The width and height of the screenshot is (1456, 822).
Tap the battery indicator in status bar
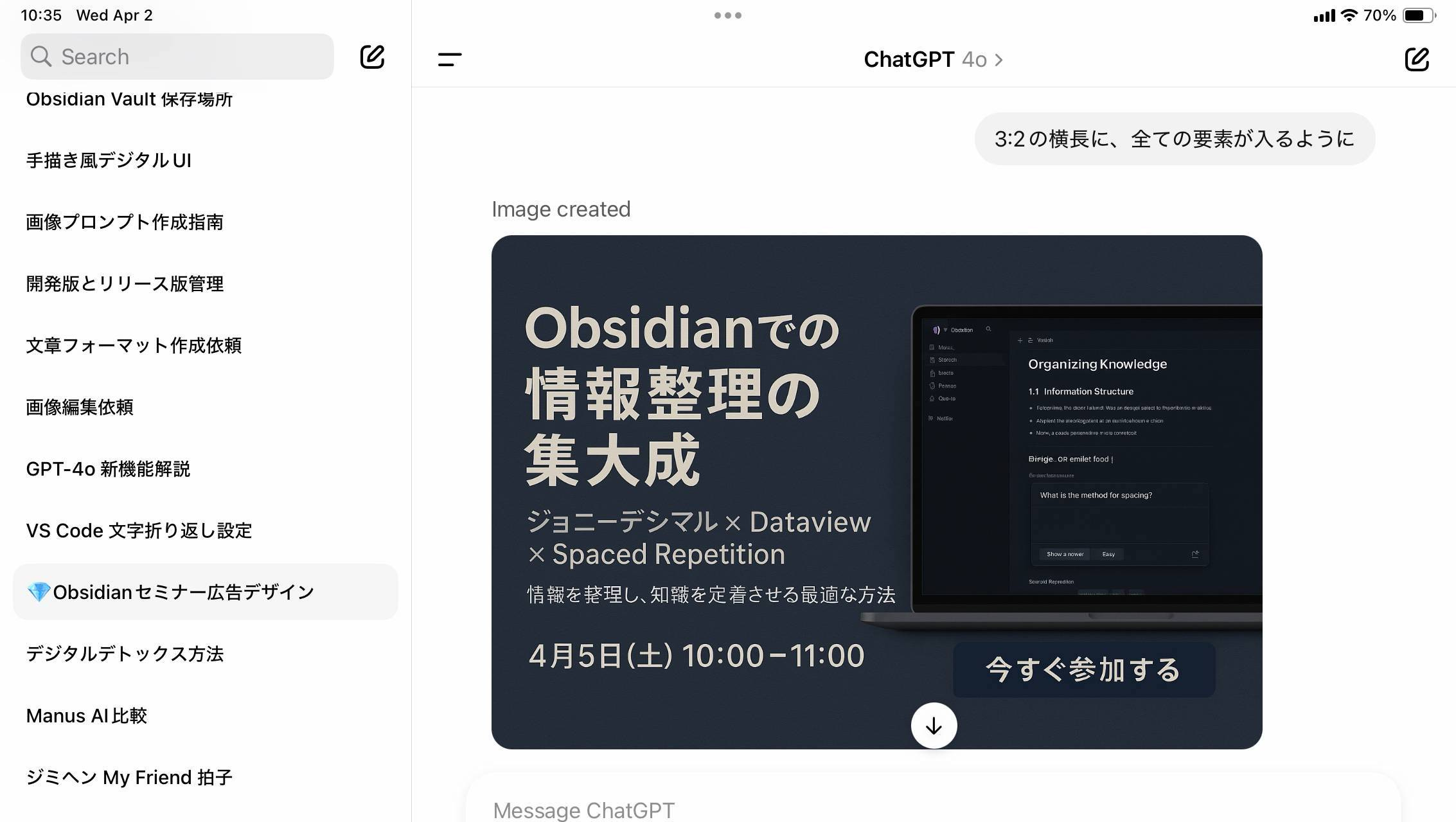[1419, 15]
